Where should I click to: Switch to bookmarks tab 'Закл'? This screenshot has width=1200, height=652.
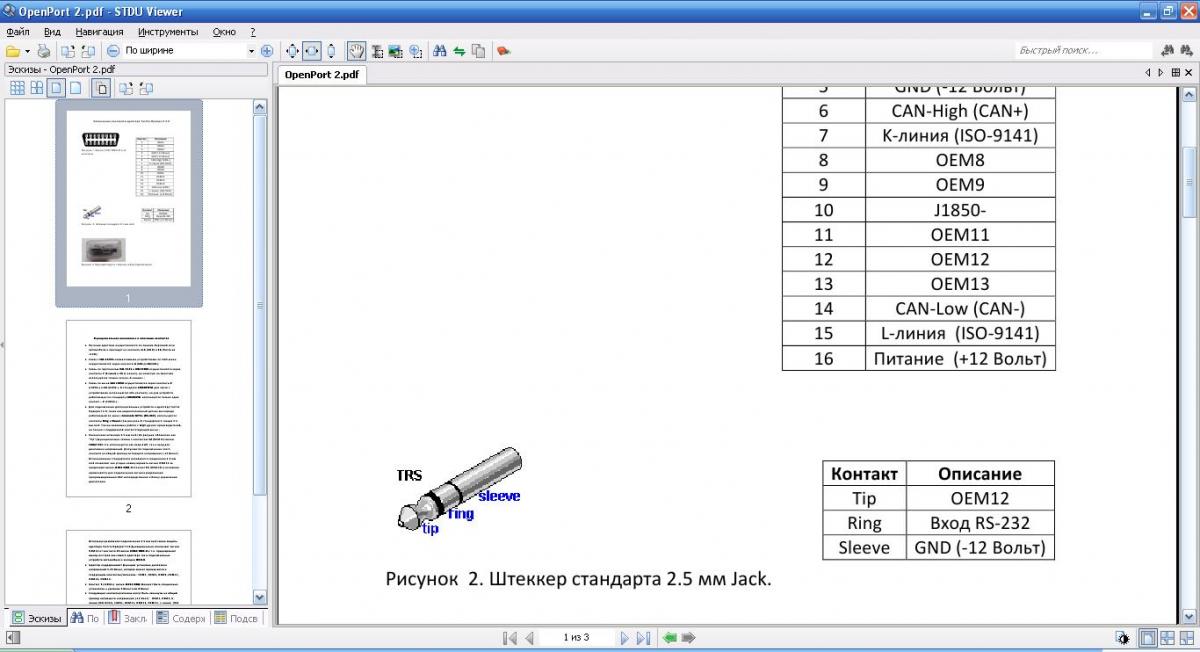pyautogui.click(x=129, y=618)
